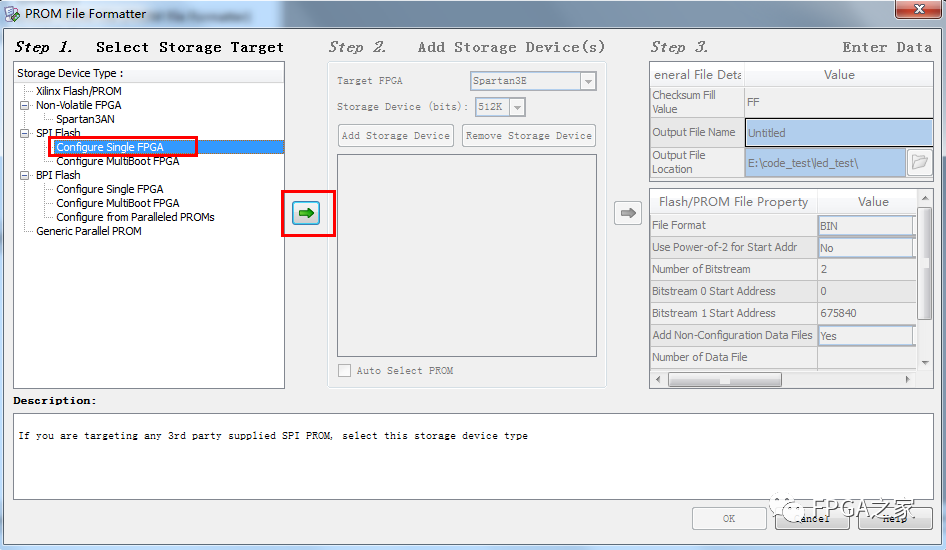Click the horizontal scrollbar right arrow
The height and width of the screenshot is (550, 946).
click(x=907, y=379)
